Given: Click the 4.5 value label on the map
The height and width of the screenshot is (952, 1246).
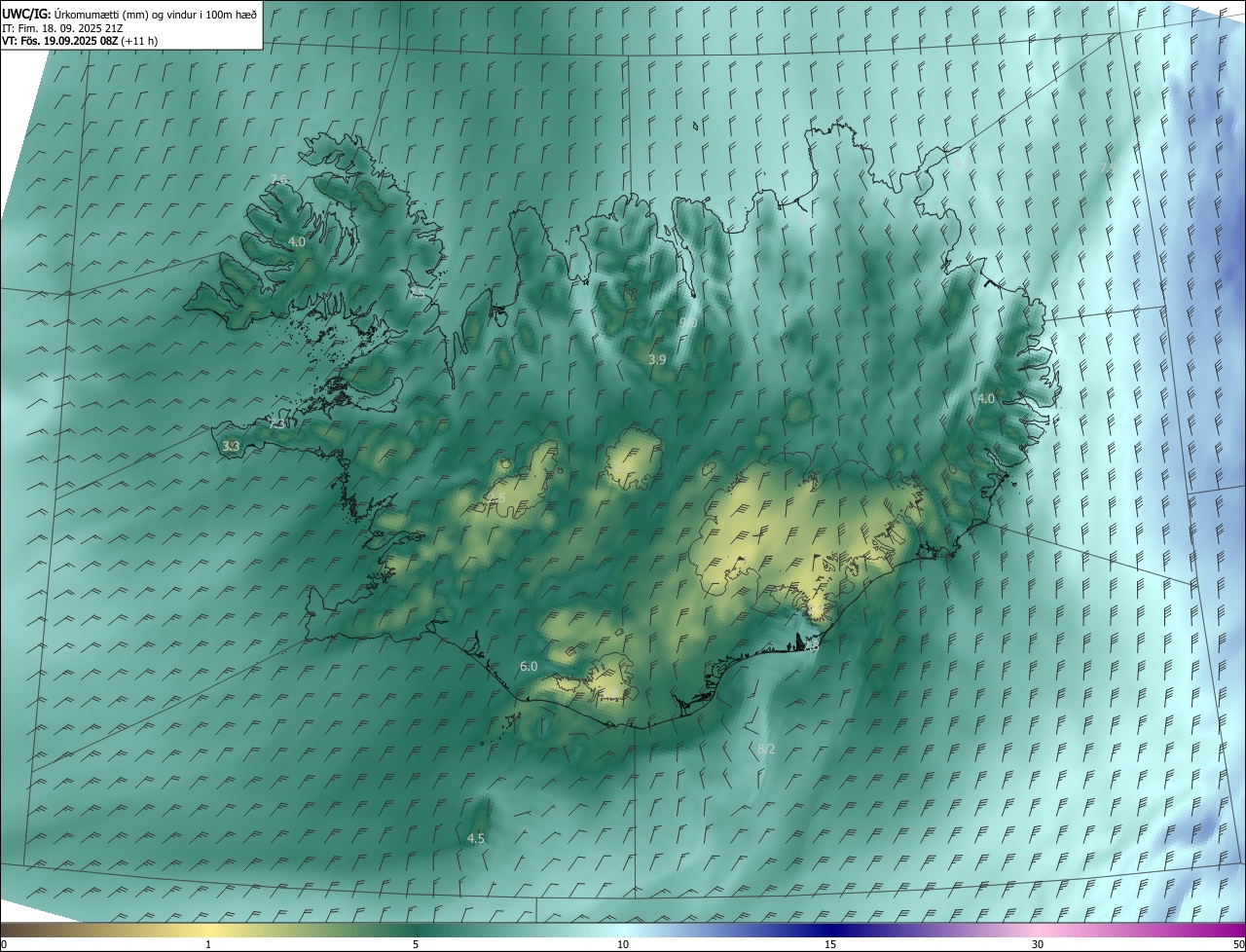Looking at the screenshot, I should (476, 838).
